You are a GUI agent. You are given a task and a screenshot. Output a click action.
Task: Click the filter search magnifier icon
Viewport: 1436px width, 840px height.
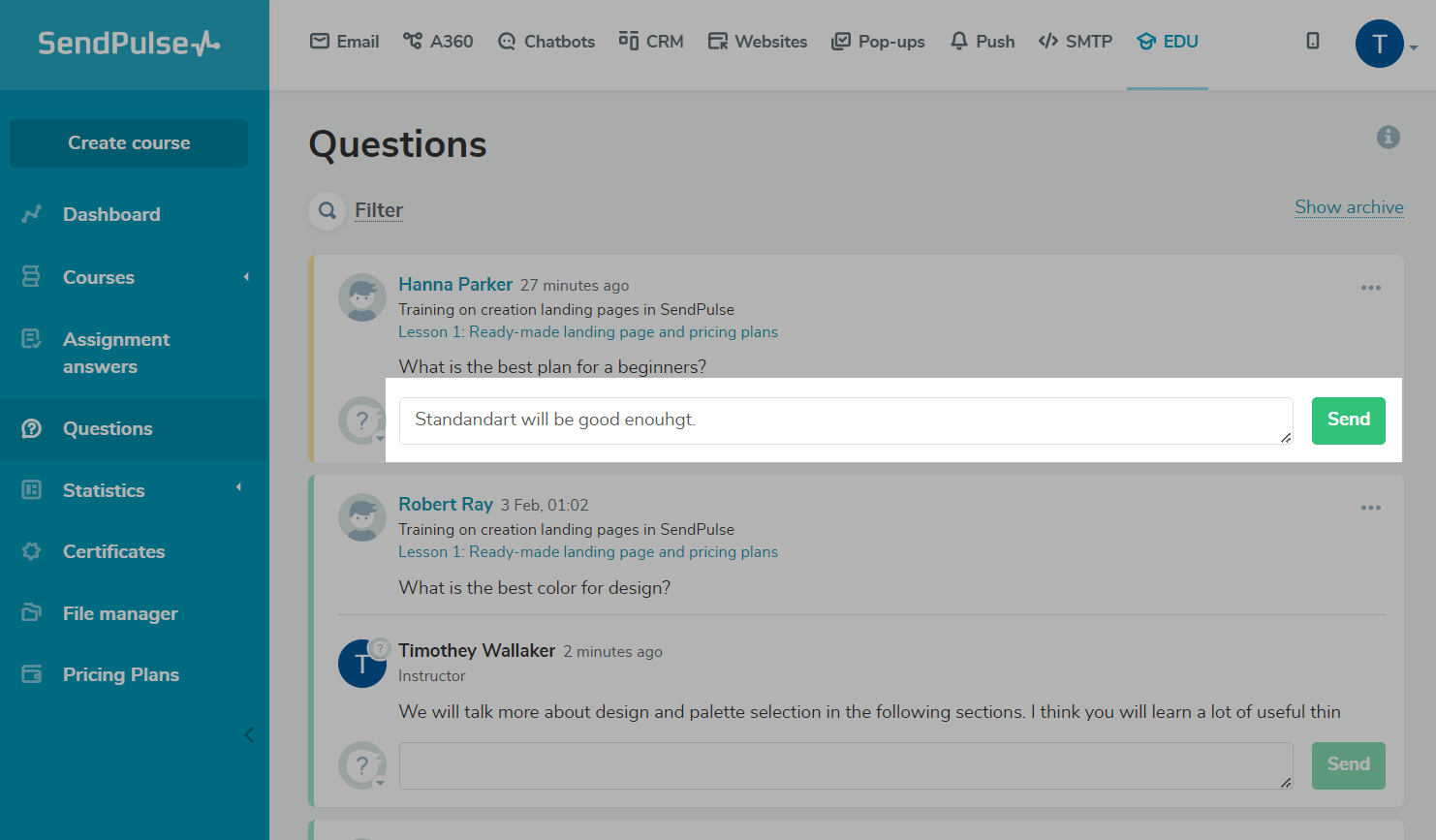click(x=328, y=210)
